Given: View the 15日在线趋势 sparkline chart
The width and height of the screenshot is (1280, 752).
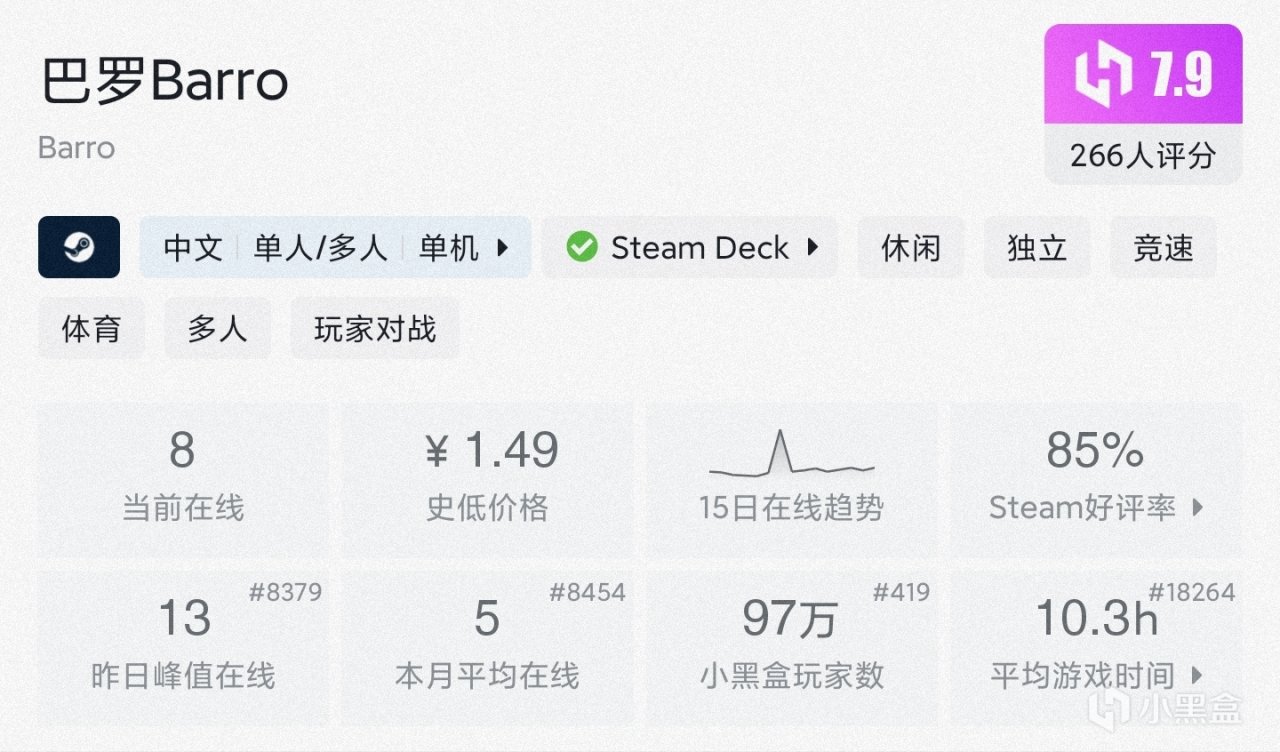Looking at the screenshot, I should [791, 455].
